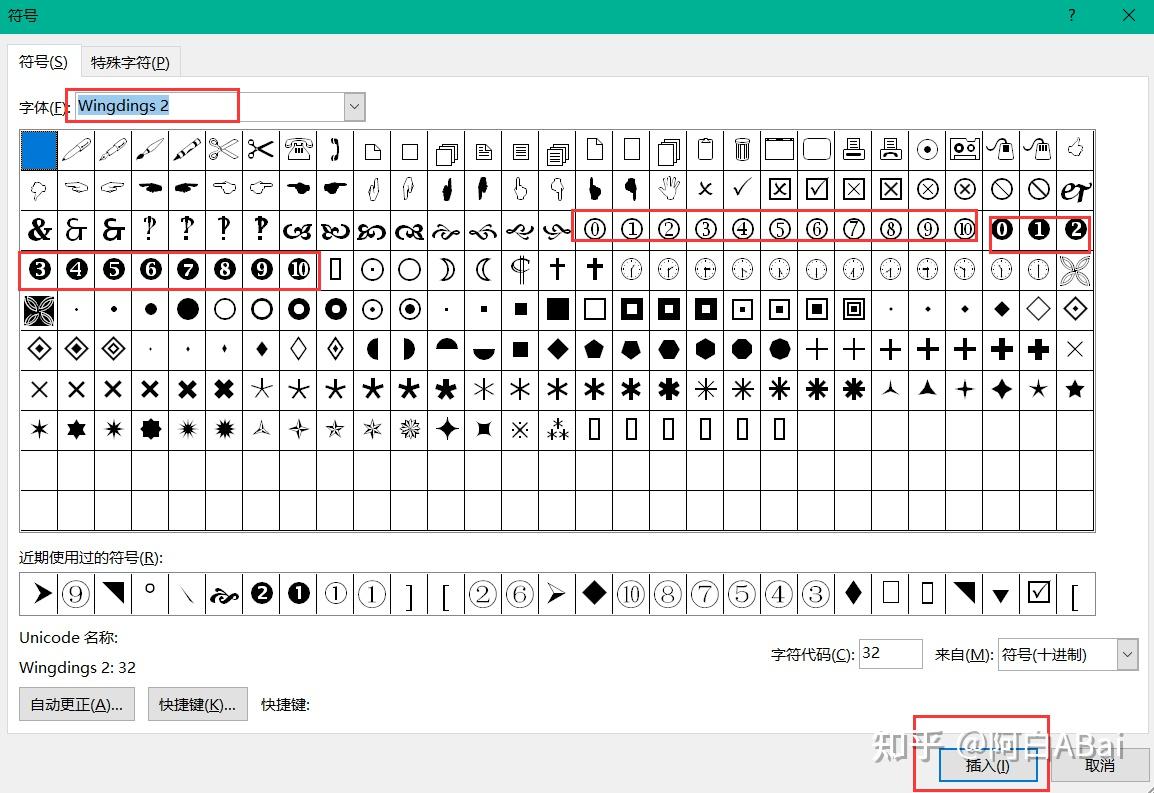Click the character code field showing 32
1154x793 pixels.
pyautogui.click(x=891, y=654)
